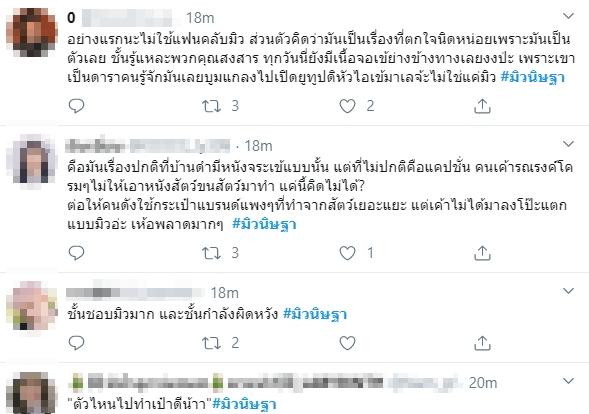589x414 pixels.
Task: Like the third tweet with no likes
Action: (x=347, y=343)
